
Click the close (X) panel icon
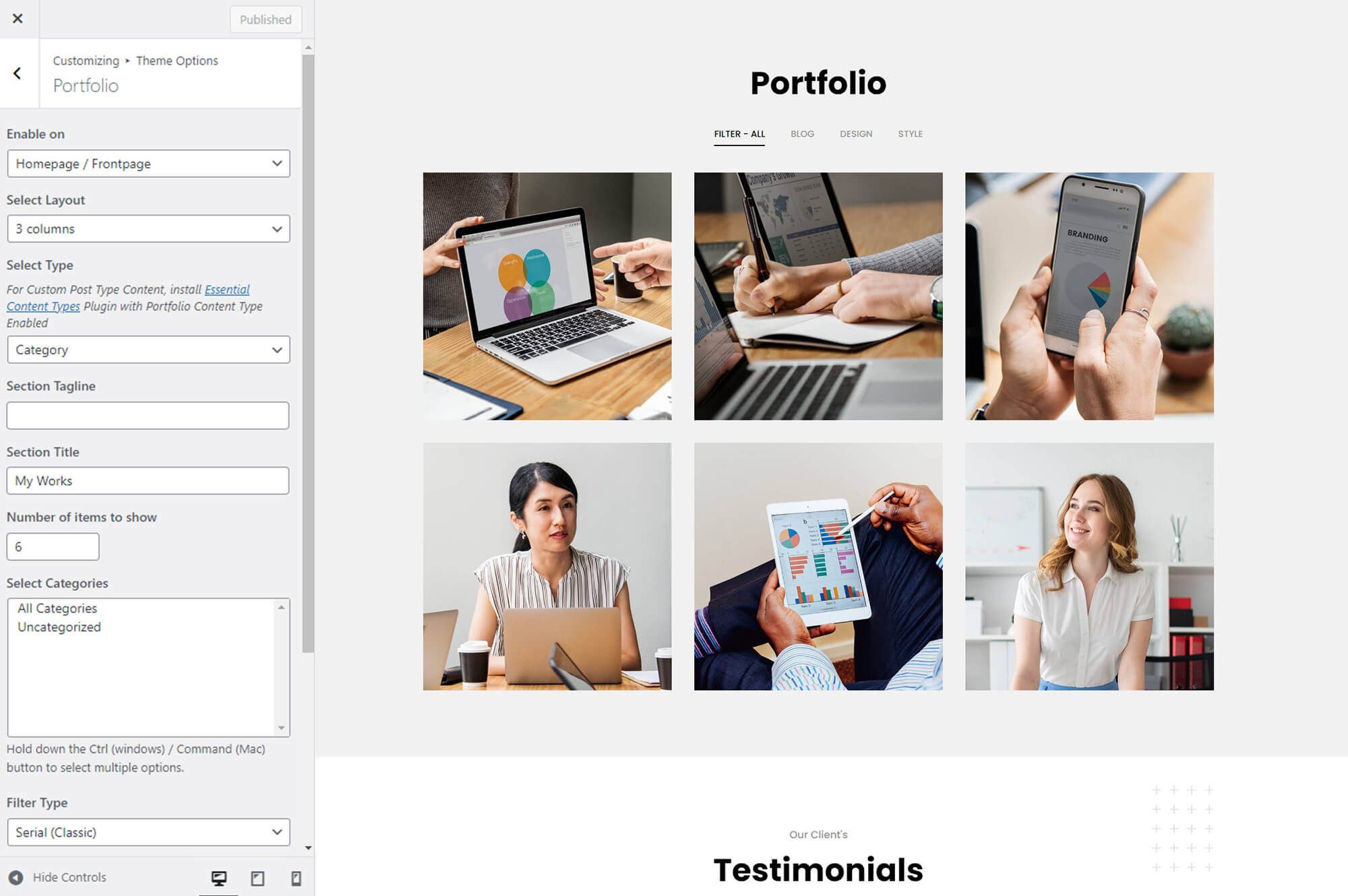point(19,18)
